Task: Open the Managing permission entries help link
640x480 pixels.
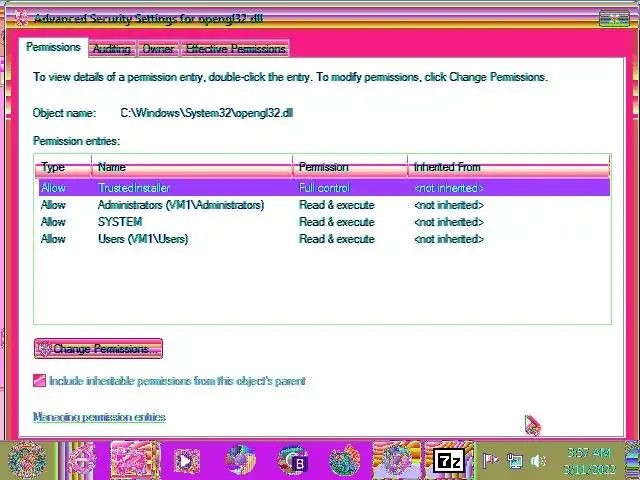Action: click(x=99, y=417)
